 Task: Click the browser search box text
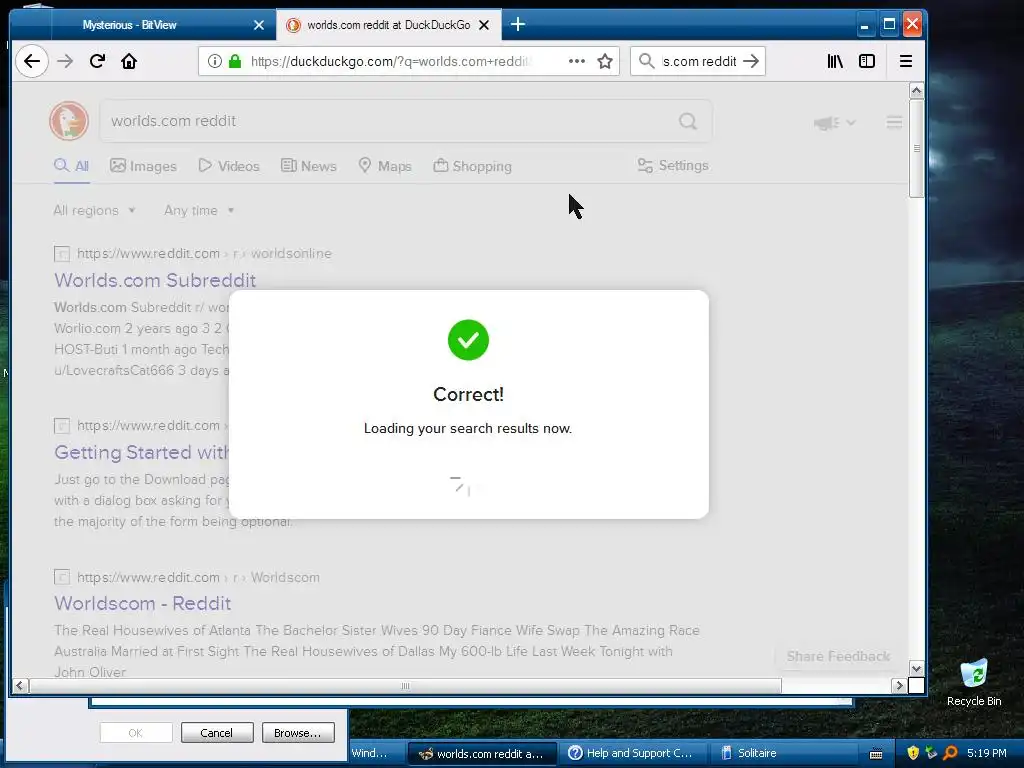click(x=699, y=61)
